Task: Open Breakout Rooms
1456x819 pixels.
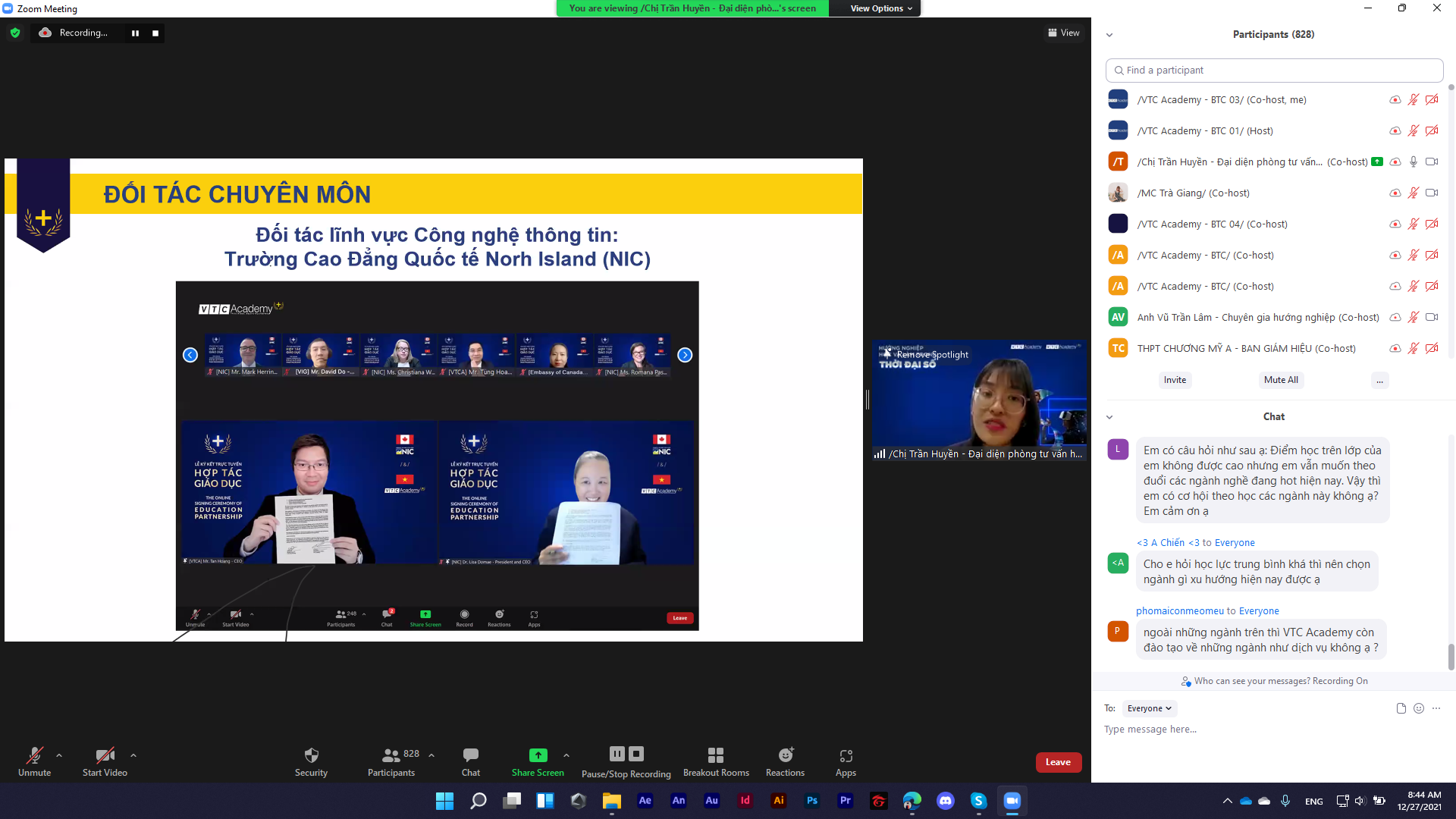Action: [715, 761]
